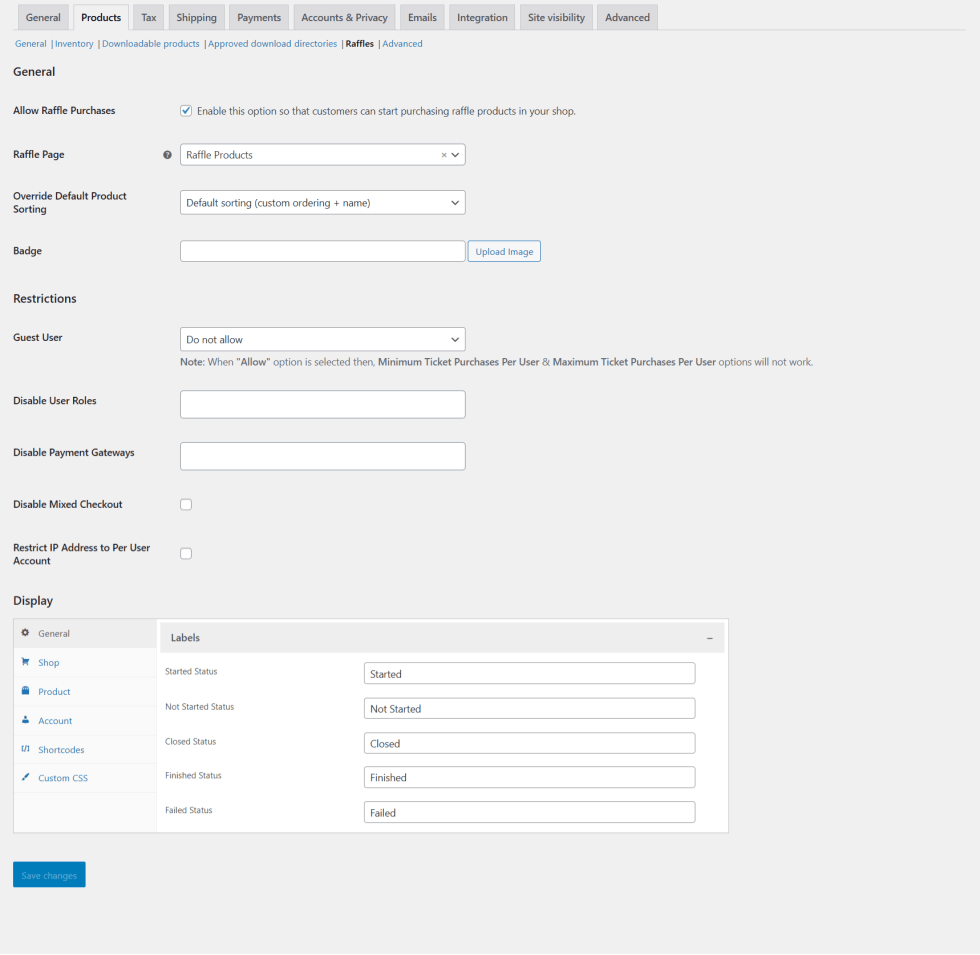Uncheck the Allow Raffle Purchases checkbox
Screen dimensions: 980x955
coord(186,111)
